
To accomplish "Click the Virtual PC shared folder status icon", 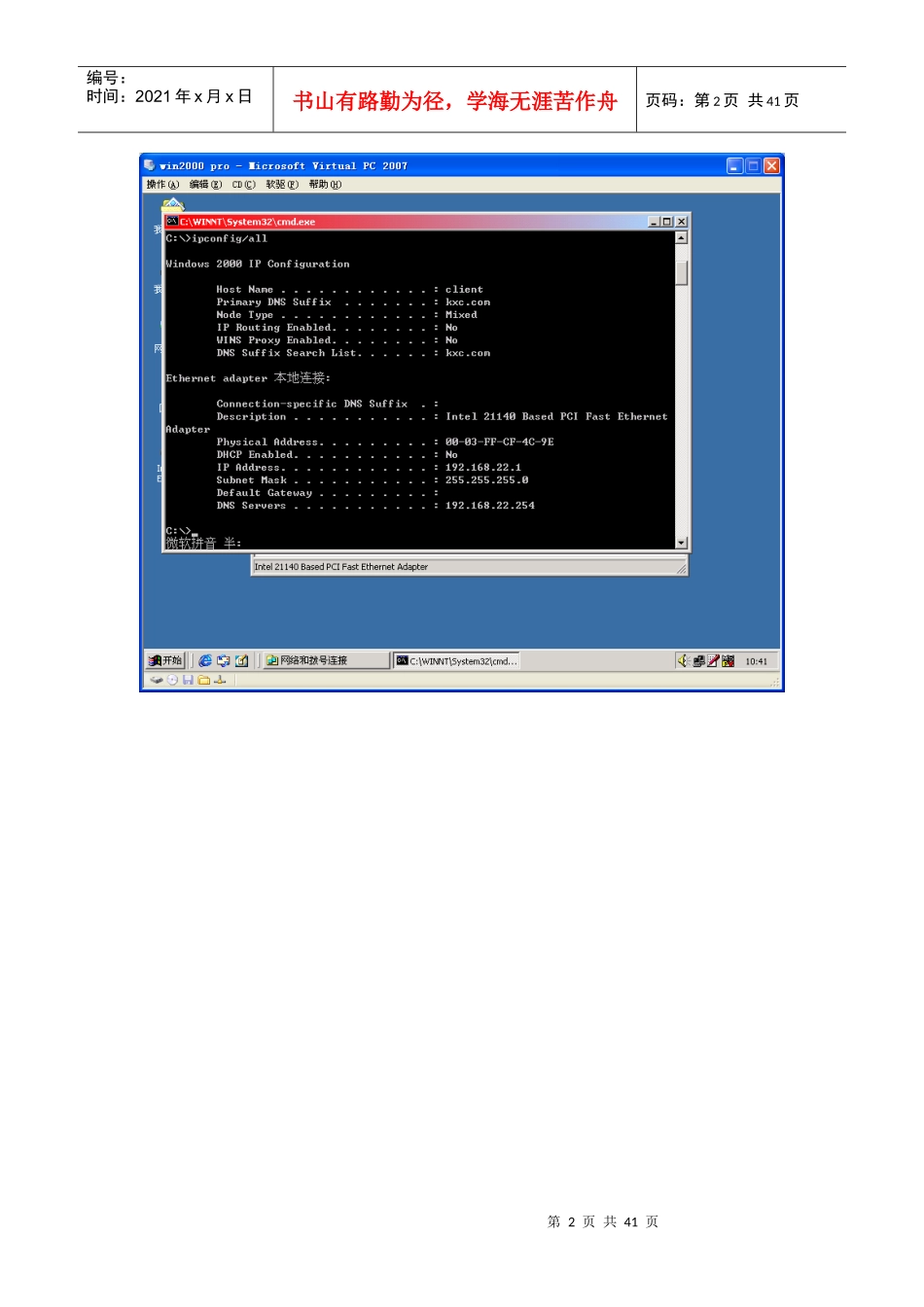I will [x=204, y=680].
